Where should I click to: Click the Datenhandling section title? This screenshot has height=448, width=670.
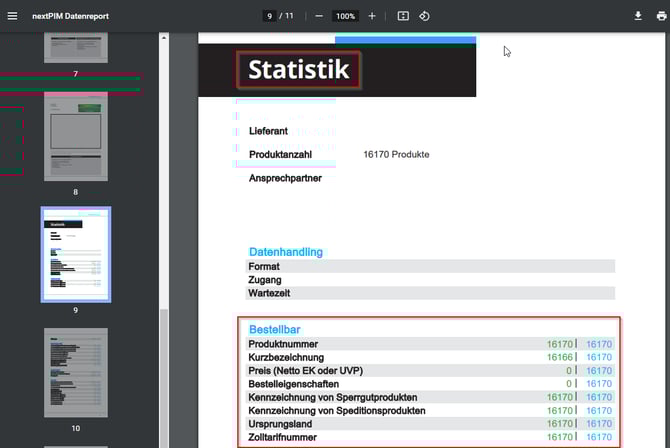285,252
